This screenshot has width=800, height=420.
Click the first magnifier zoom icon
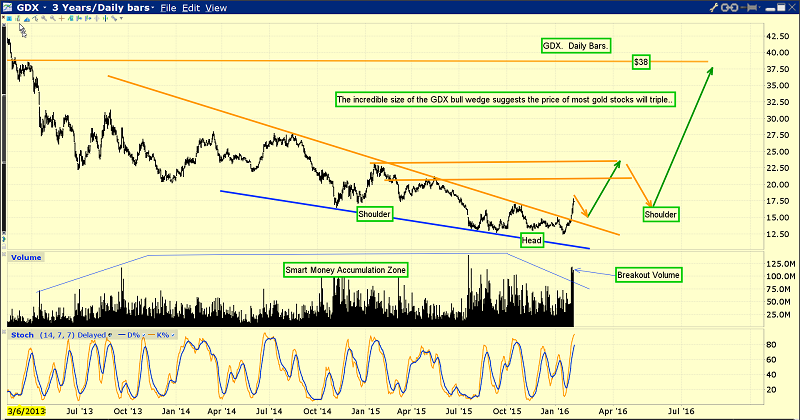coord(44,19)
